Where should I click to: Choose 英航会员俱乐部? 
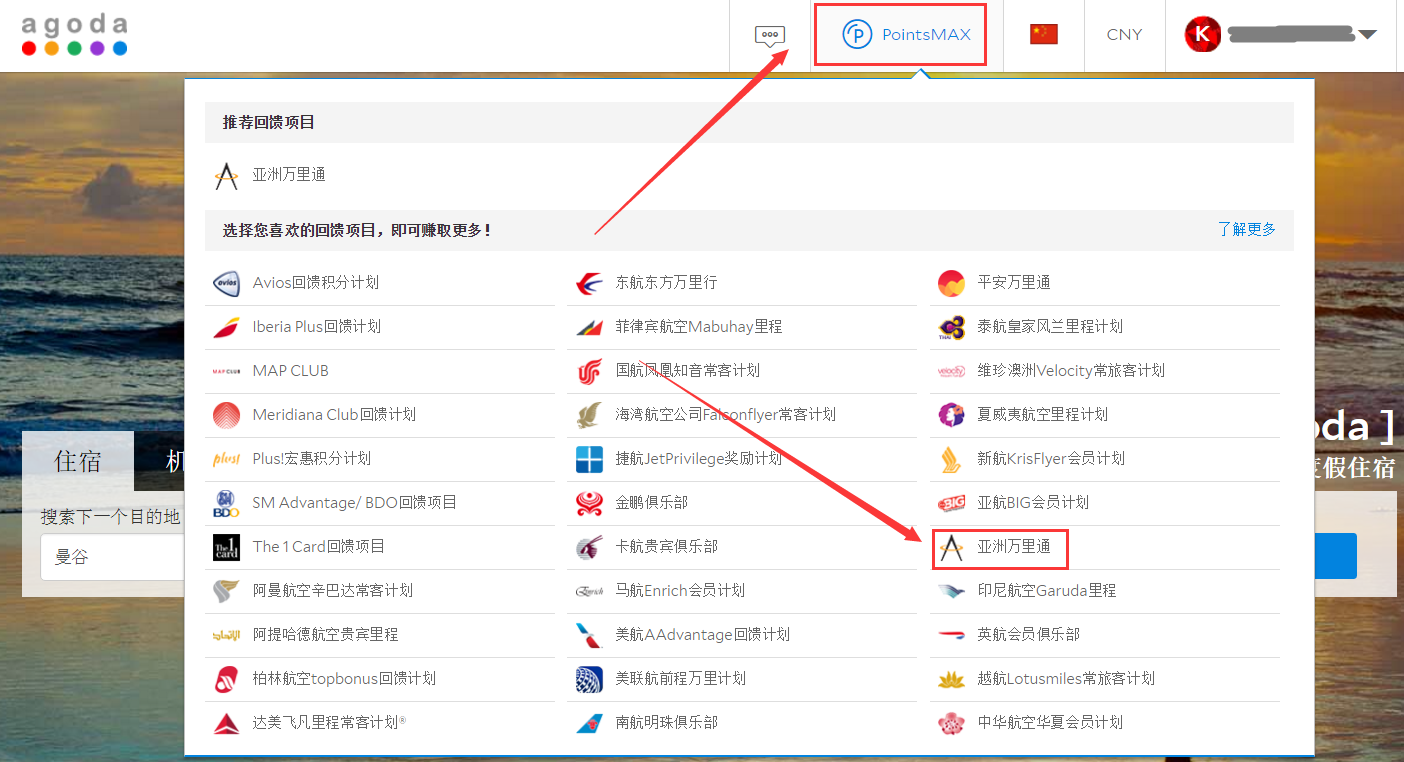1029,635
